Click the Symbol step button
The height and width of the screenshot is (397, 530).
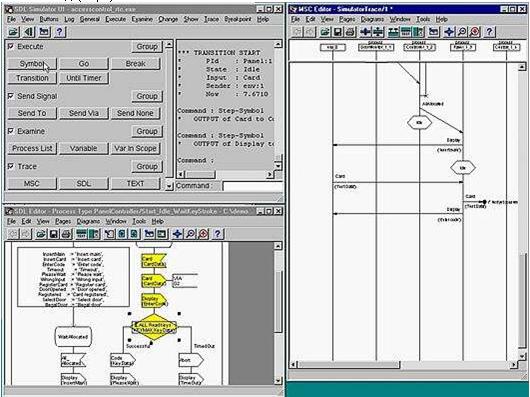coord(32,64)
